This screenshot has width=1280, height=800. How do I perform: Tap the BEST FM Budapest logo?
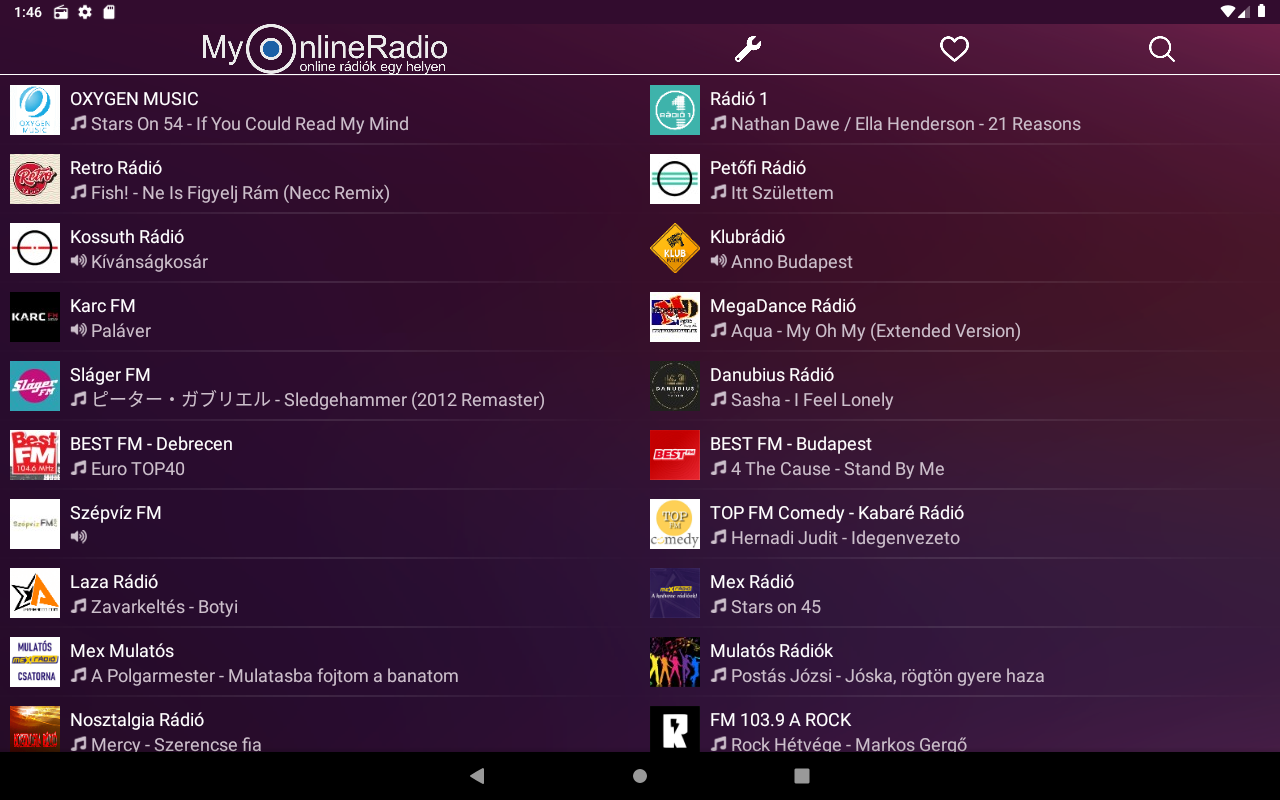675,455
